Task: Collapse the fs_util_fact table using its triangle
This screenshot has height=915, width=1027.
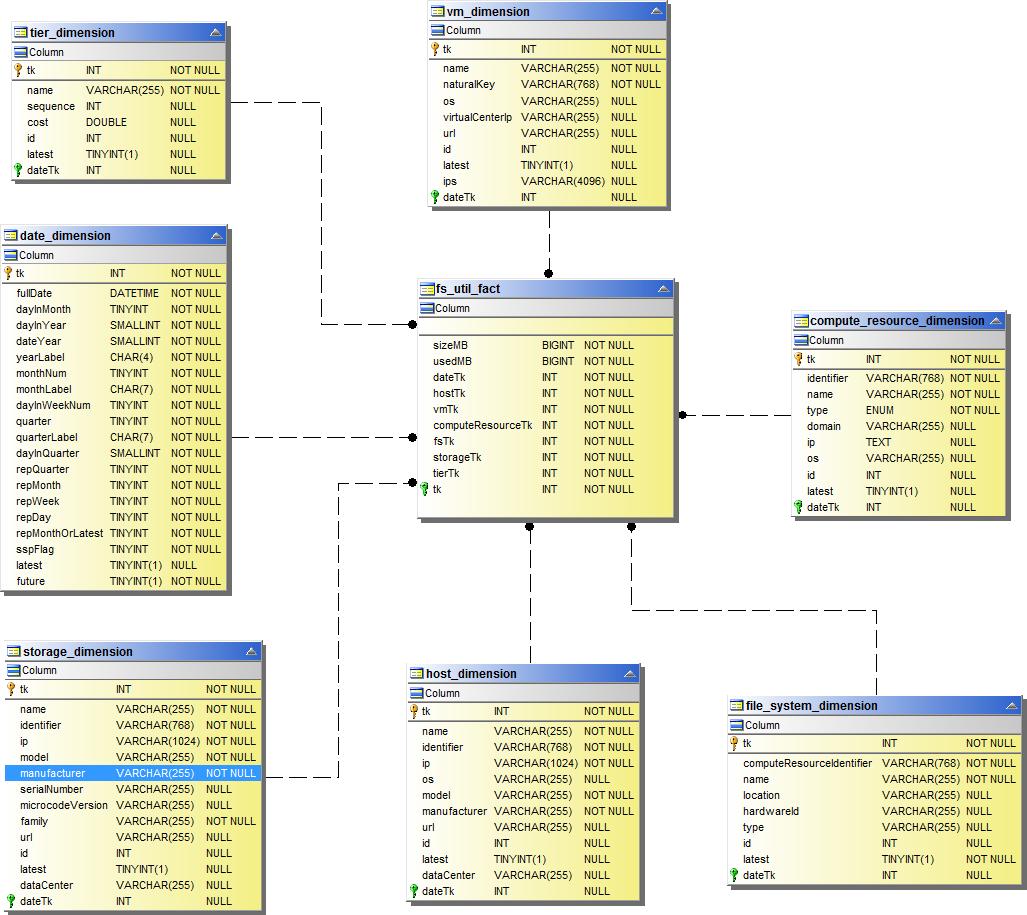Action: pyautogui.click(x=663, y=288)
